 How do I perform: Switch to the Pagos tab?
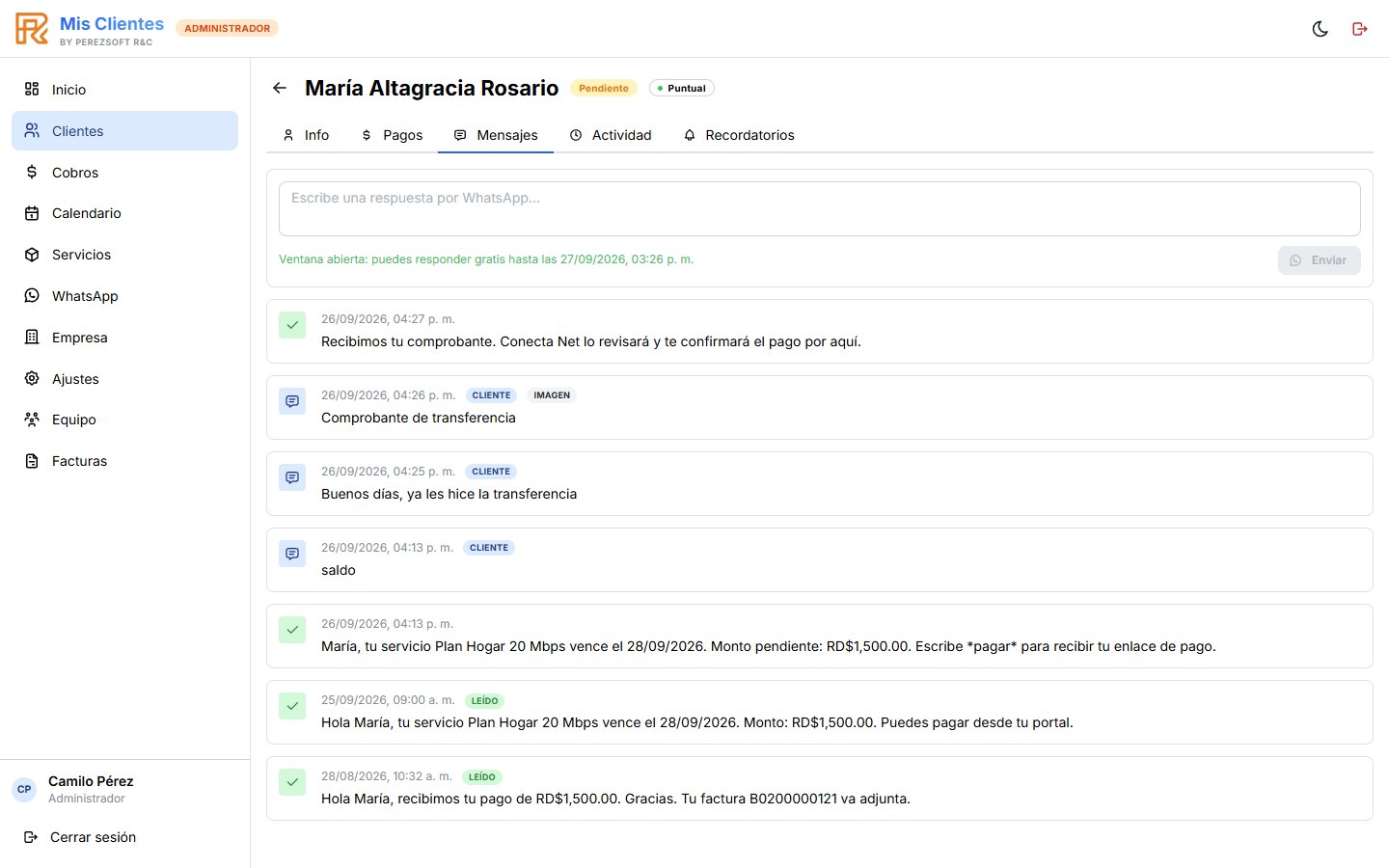(392, 135)
